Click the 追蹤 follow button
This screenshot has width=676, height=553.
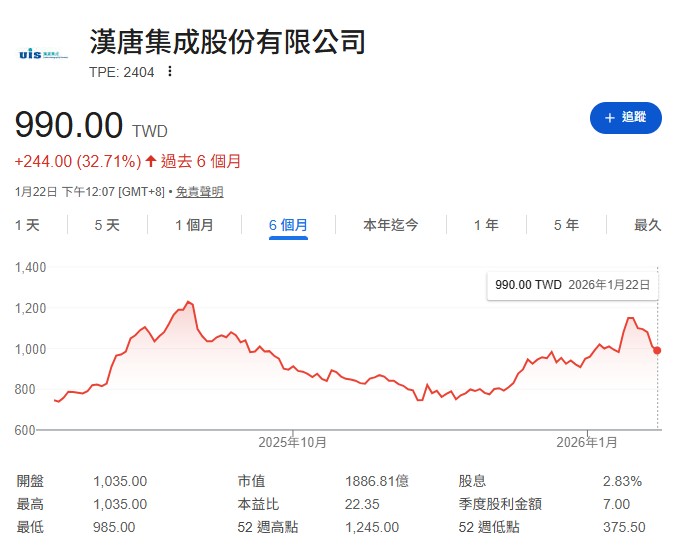(626, 118)
